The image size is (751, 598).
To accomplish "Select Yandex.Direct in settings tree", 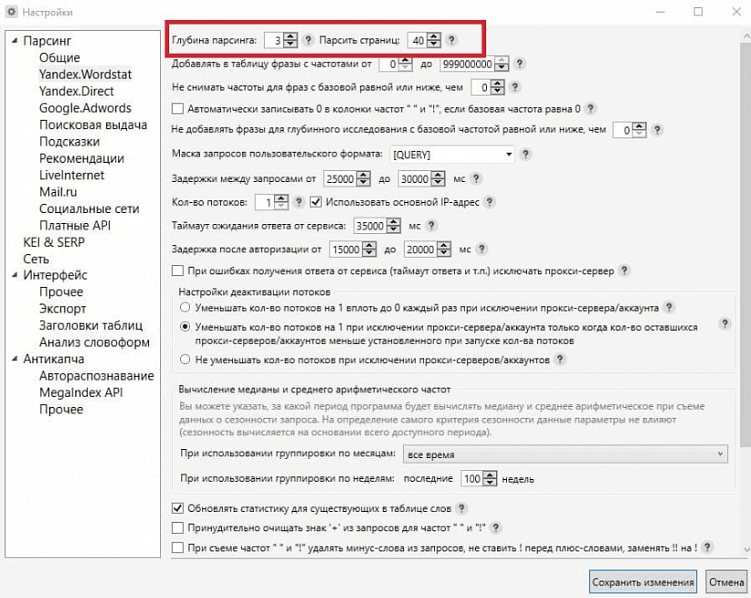I will pyautogui.click(x=77, y=91).
